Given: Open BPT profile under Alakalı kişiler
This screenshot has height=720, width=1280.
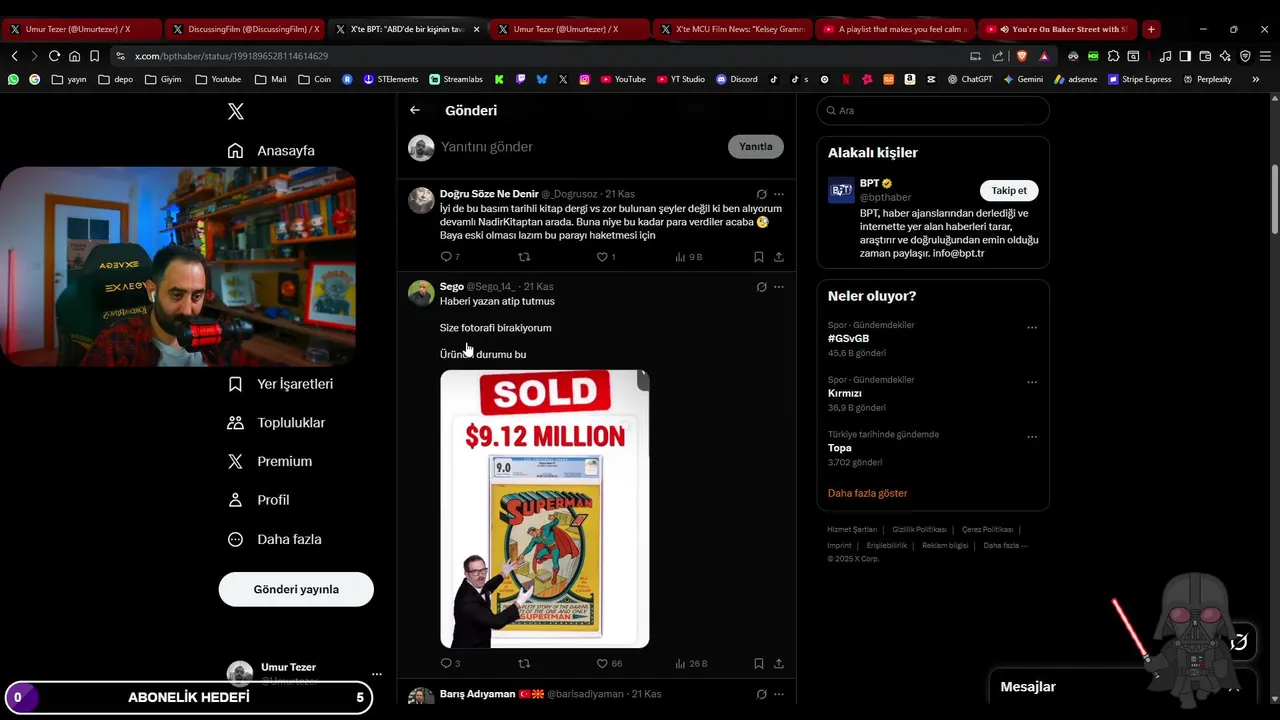Looking at the screenshot, I should pos(870,183).
